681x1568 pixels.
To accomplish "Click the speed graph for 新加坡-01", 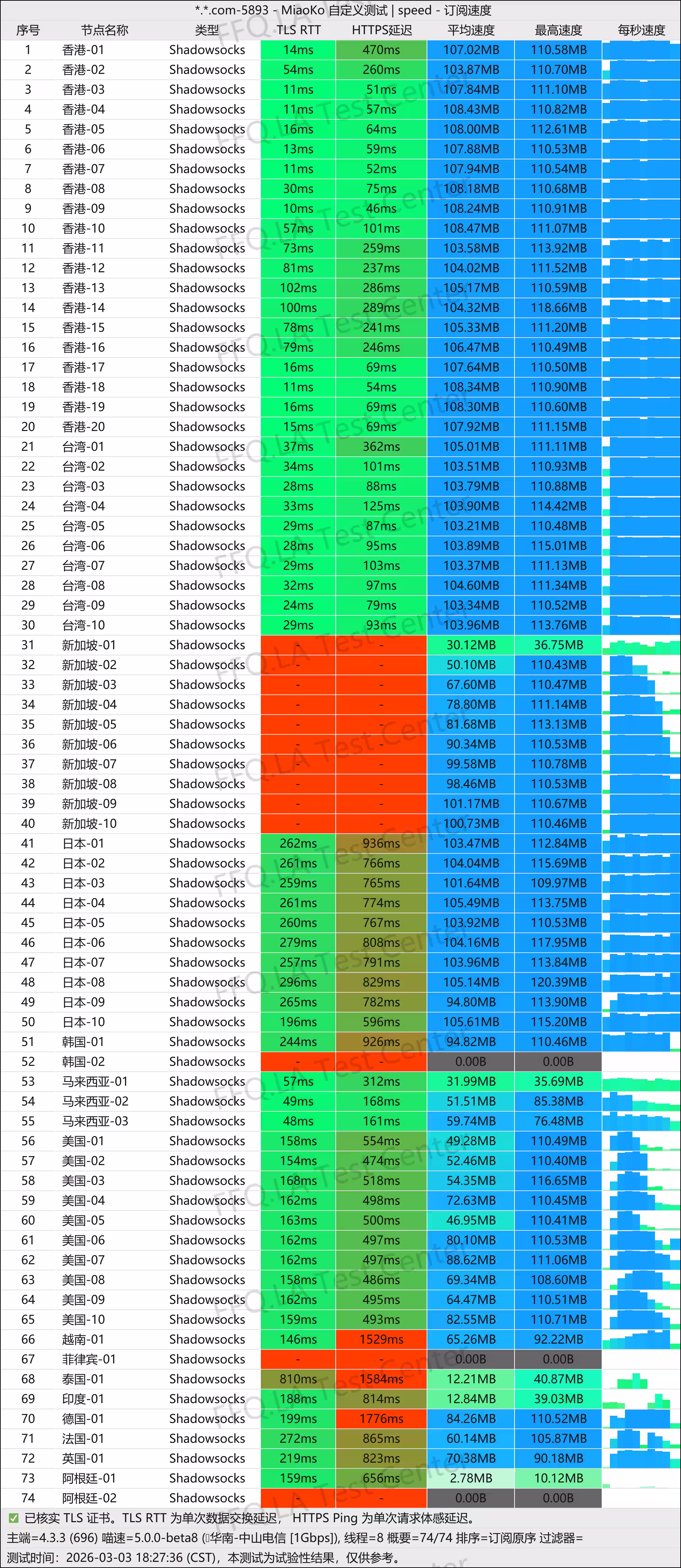I will click(x=641, y=645).
